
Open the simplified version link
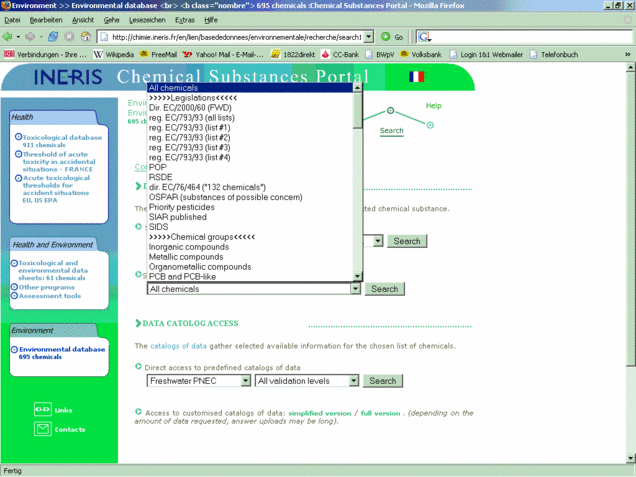[x=320, y=413]
